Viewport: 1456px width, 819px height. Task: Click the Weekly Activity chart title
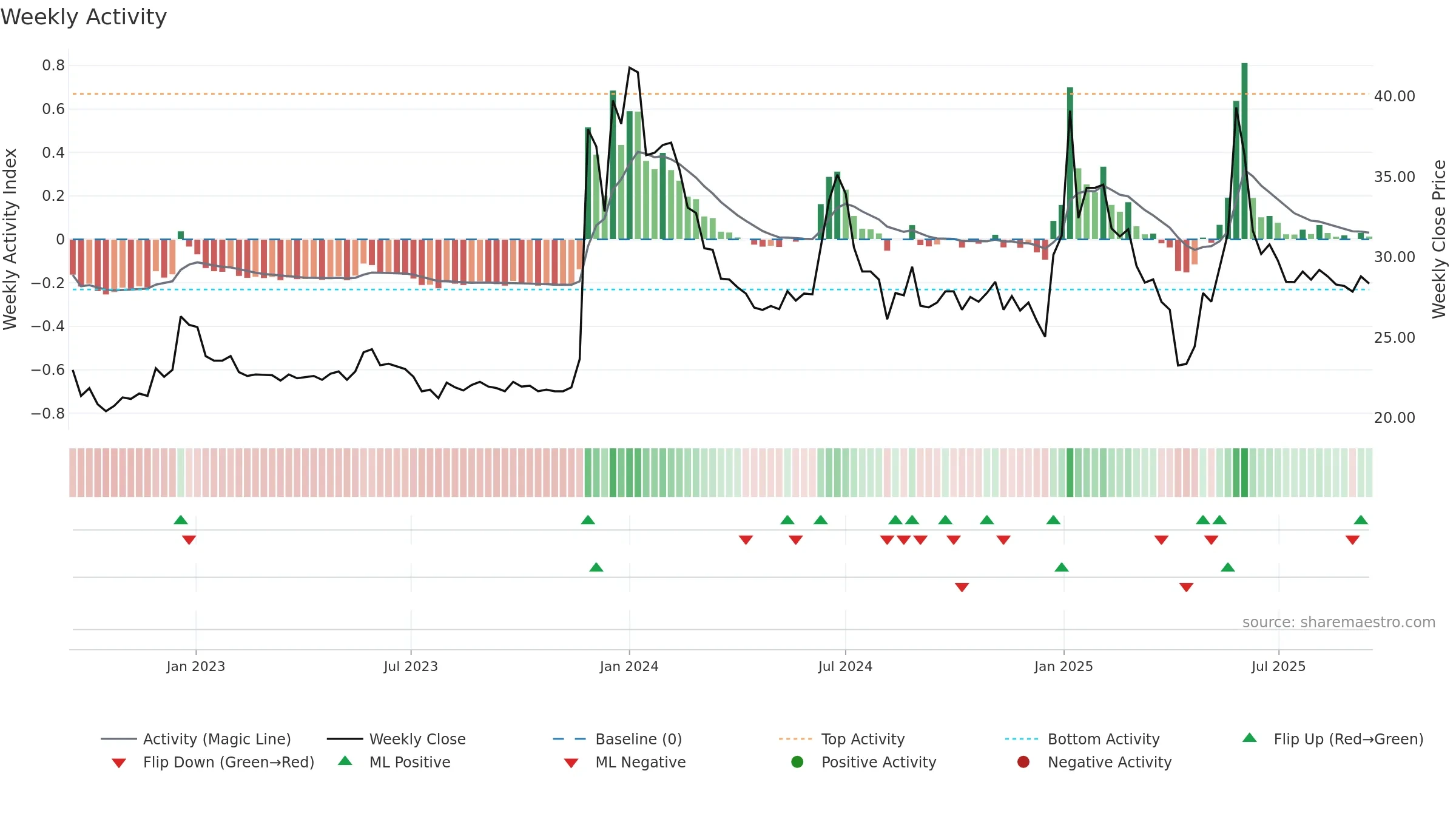84,17
